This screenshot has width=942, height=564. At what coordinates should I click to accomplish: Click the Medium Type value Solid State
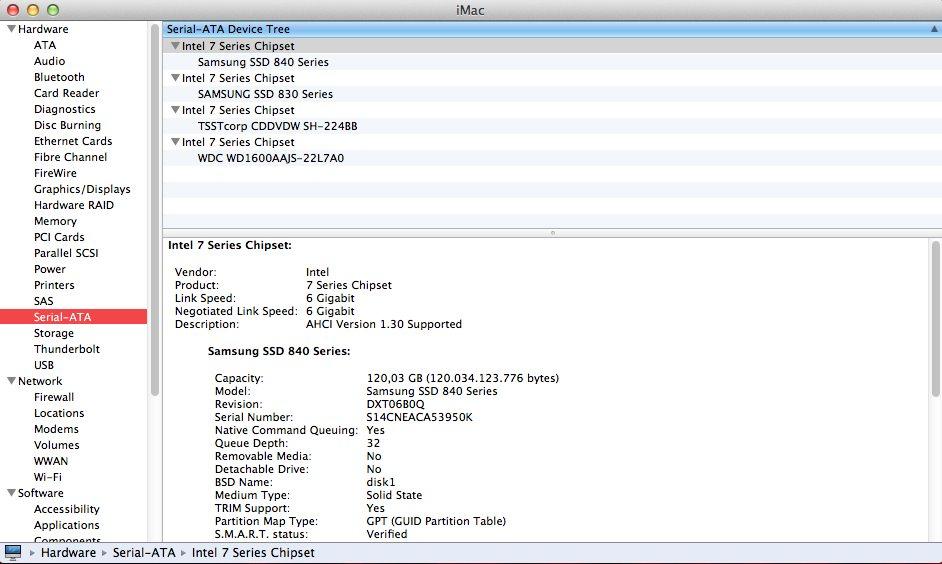(x=394, y=495)
